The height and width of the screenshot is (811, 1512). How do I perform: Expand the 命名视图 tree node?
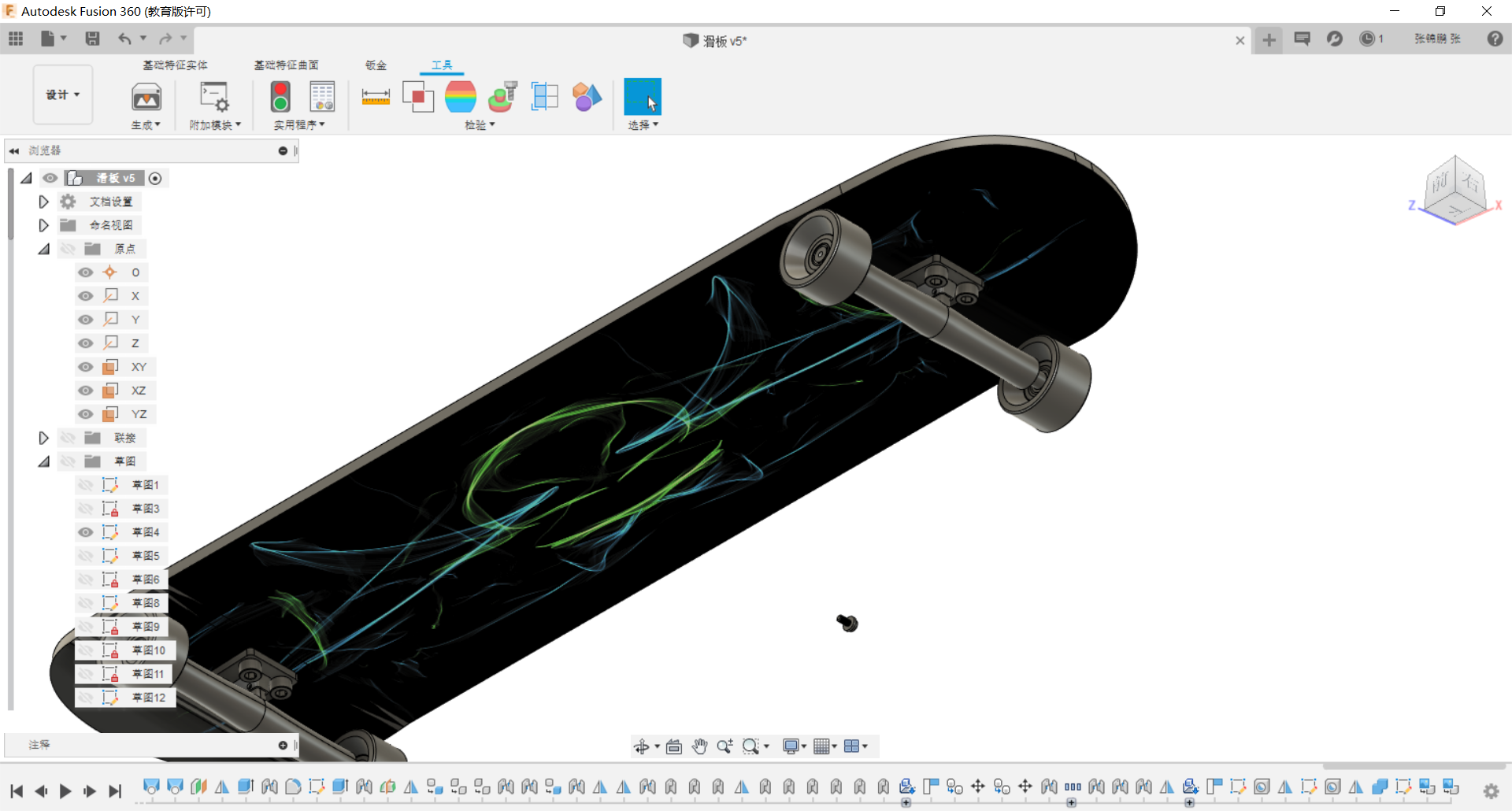point(43,225)
